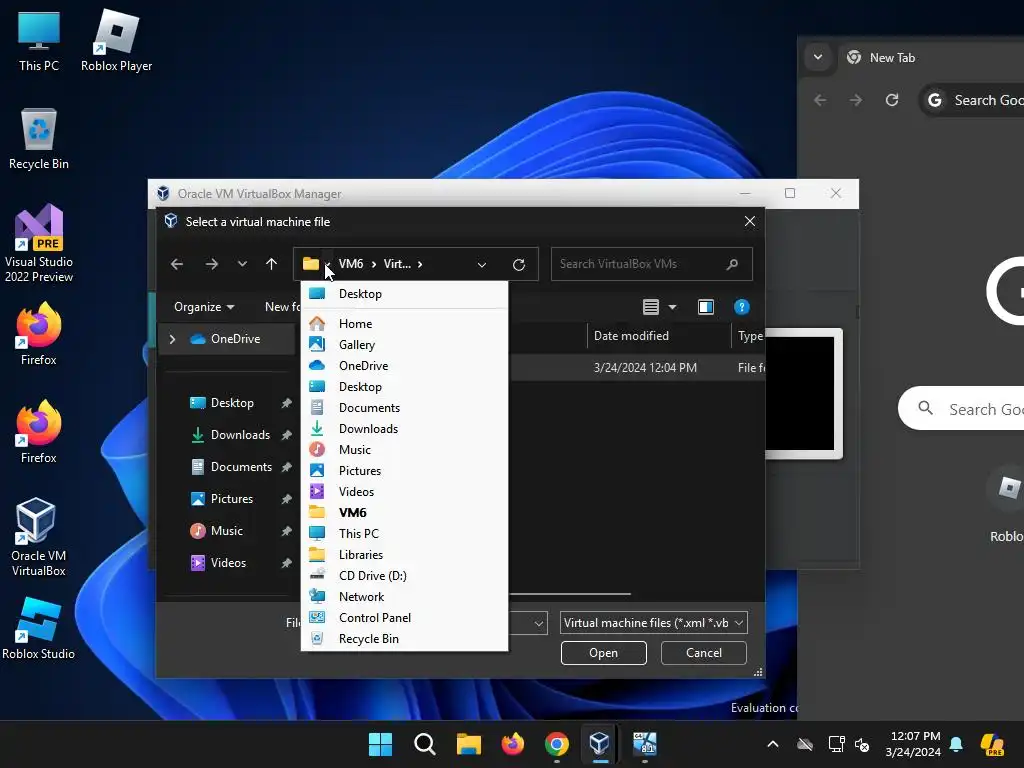Open the Organize menu

[204, 307]
